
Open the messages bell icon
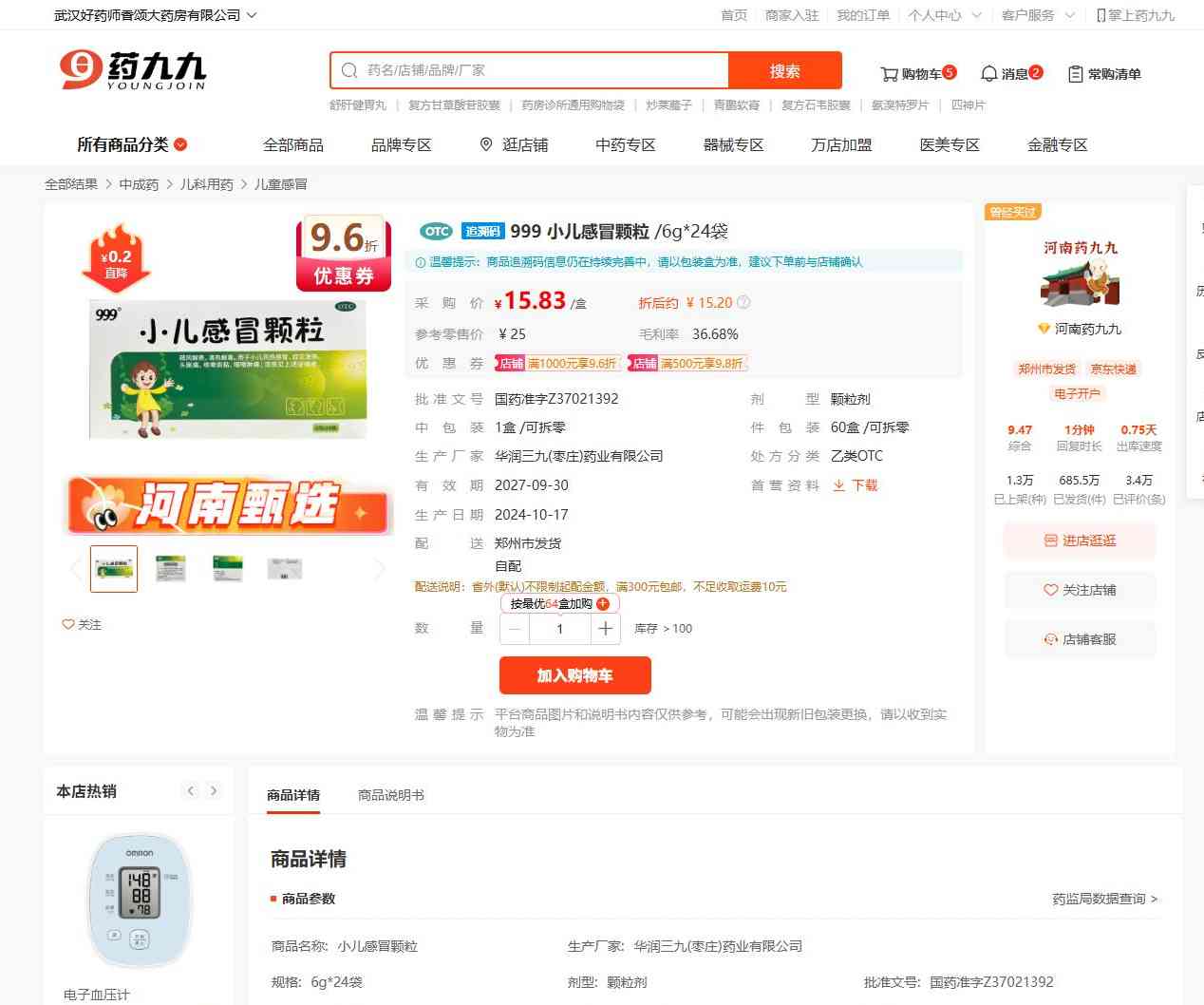pyautogui.click(x=988, y=74)
